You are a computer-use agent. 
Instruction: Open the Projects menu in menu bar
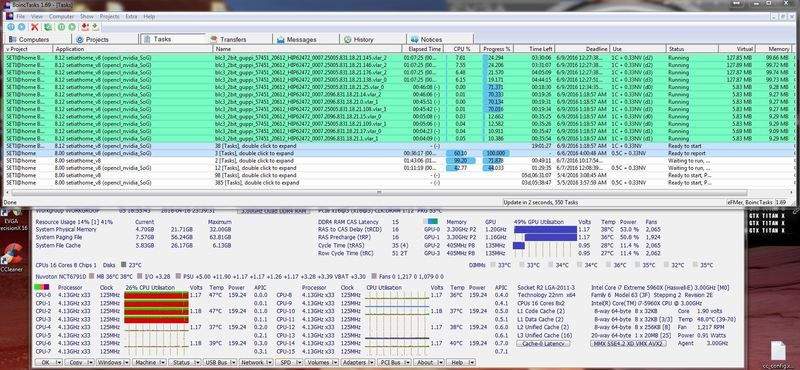click(x=109, y=17)
